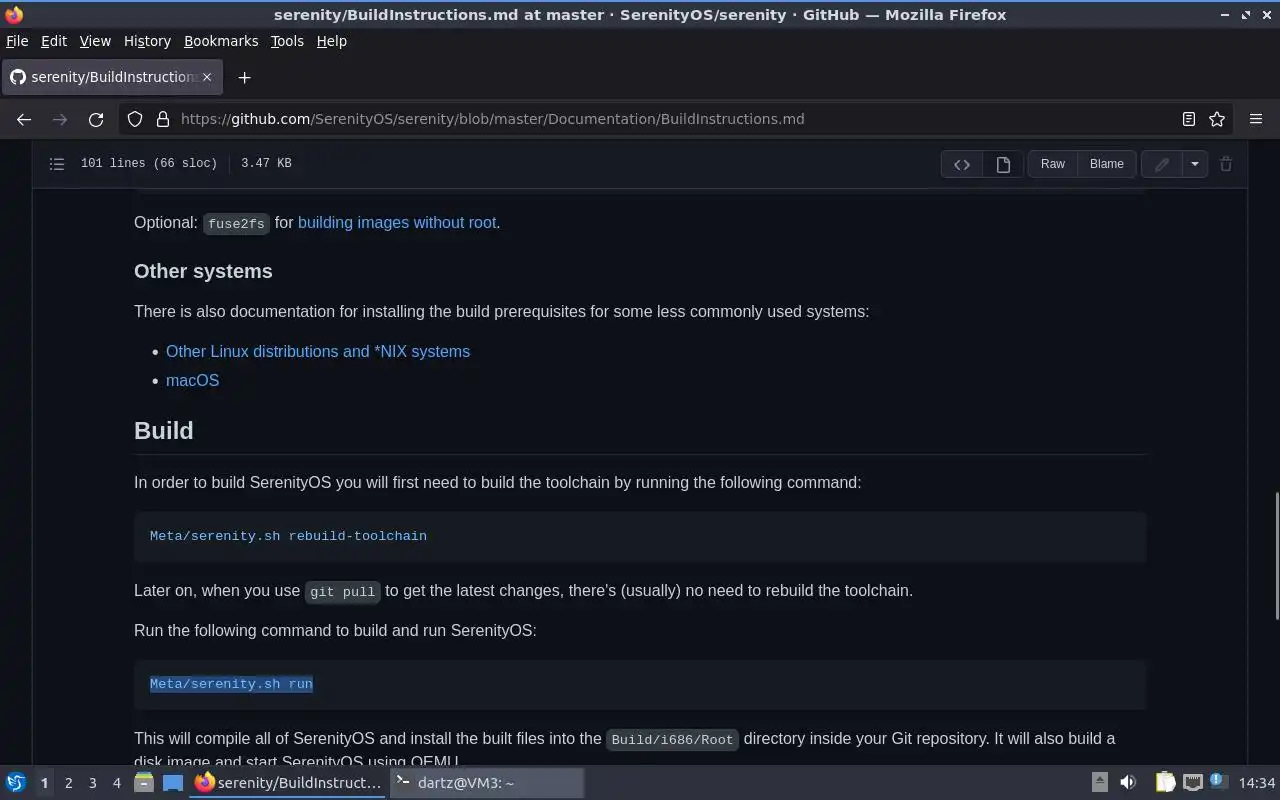This screenshot has width=1280, height=800.
Task: Delete this file with the trash icon
Action: coord(1226,164)
